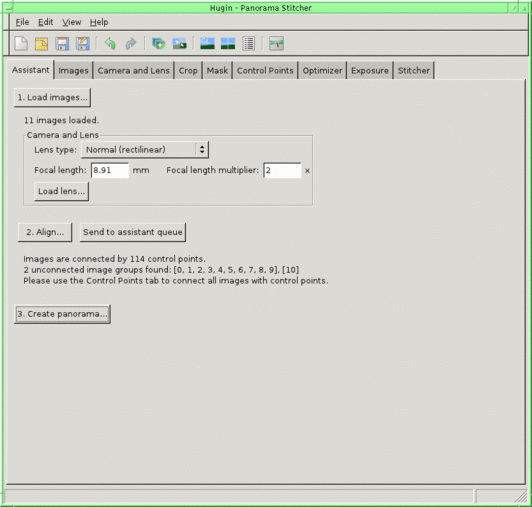Open the GL fast panorama preview icon
The image size is (532, 507).
[207, 44]
